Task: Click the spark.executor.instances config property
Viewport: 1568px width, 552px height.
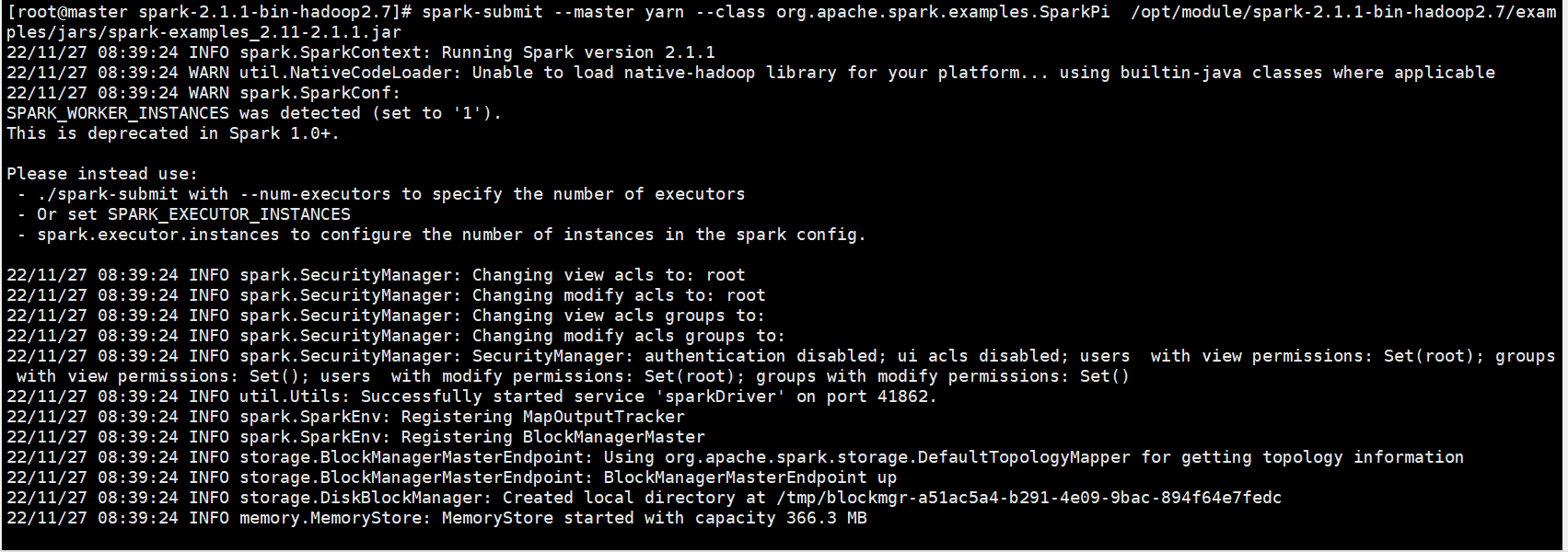Action: tap(158, 235)
